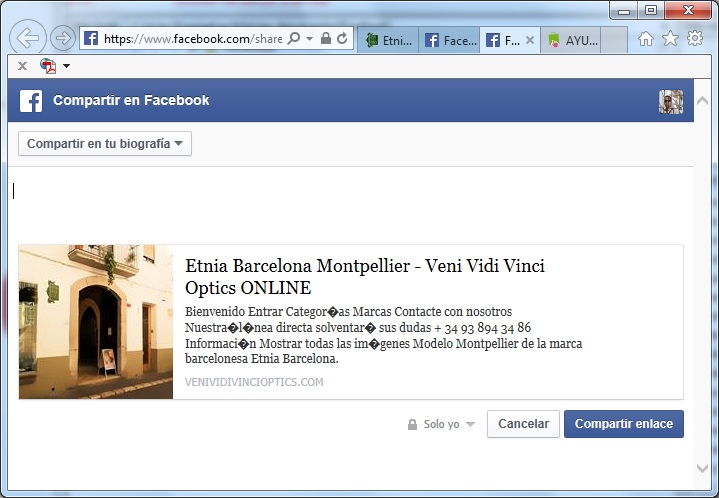Image resolution: width=719 pixels, height=498 pixels.
Task: Click the Etnia Barcelona Montpellier preview title
Action: pyautogui.click(x=365, y=277)
